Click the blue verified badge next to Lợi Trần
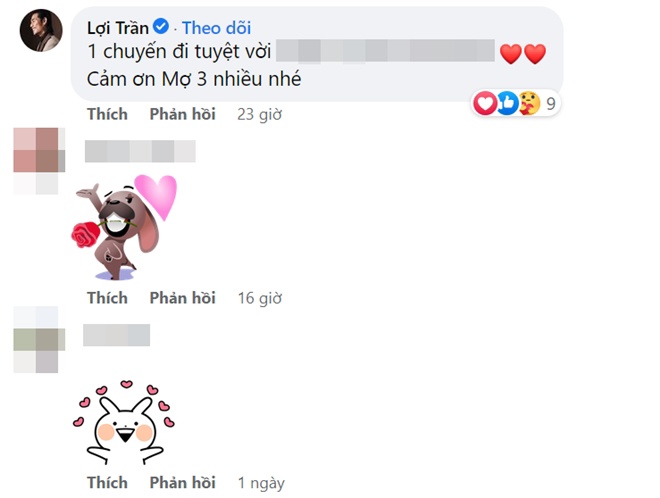This screenshot has width=660, height=498. click(x=161, y=27)
